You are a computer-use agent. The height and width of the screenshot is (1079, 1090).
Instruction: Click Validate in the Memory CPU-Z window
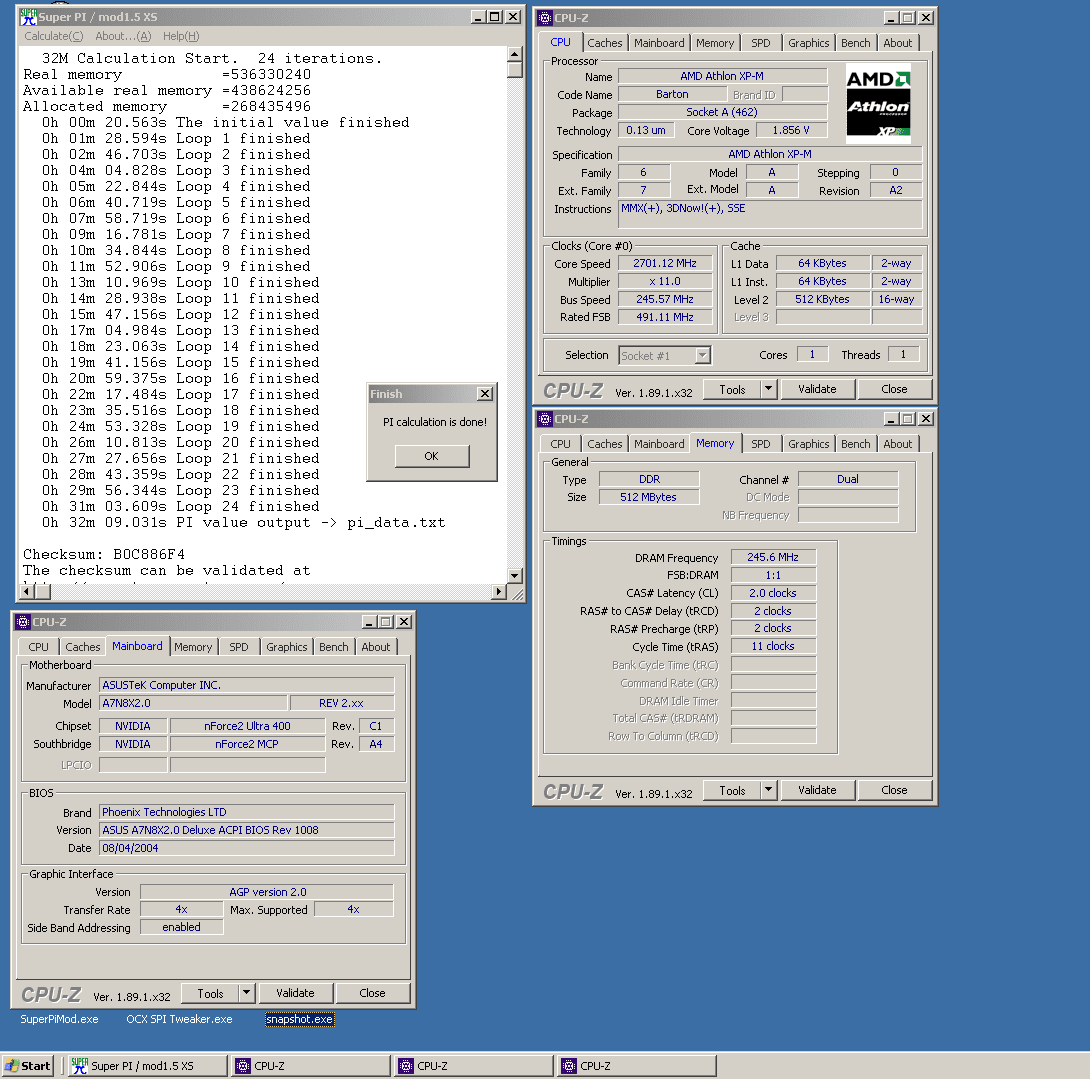tap(818, 790)
